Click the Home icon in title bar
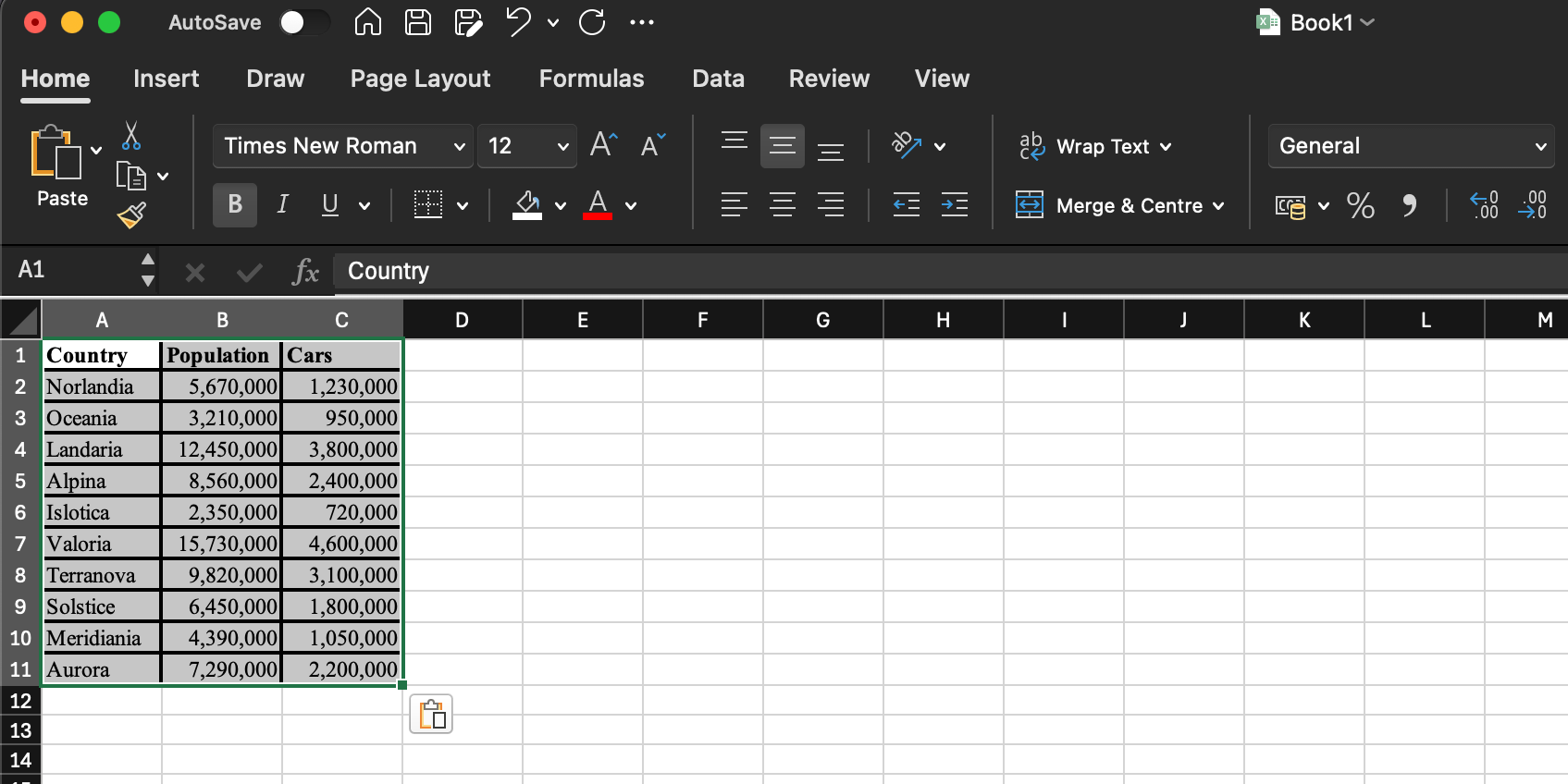1568x784 pixels. point(368,22)
